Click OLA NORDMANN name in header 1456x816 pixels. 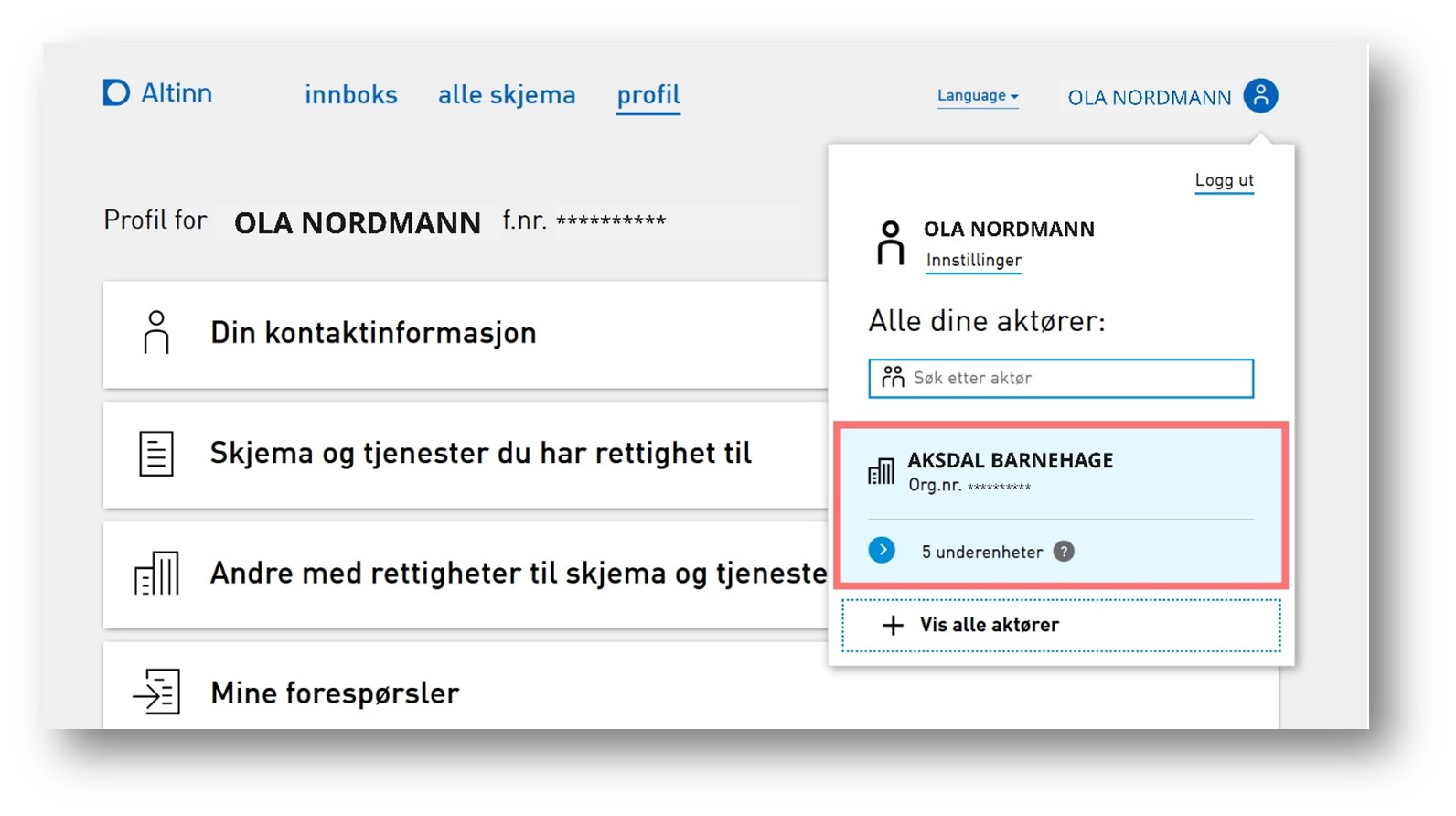[1150, 97]
